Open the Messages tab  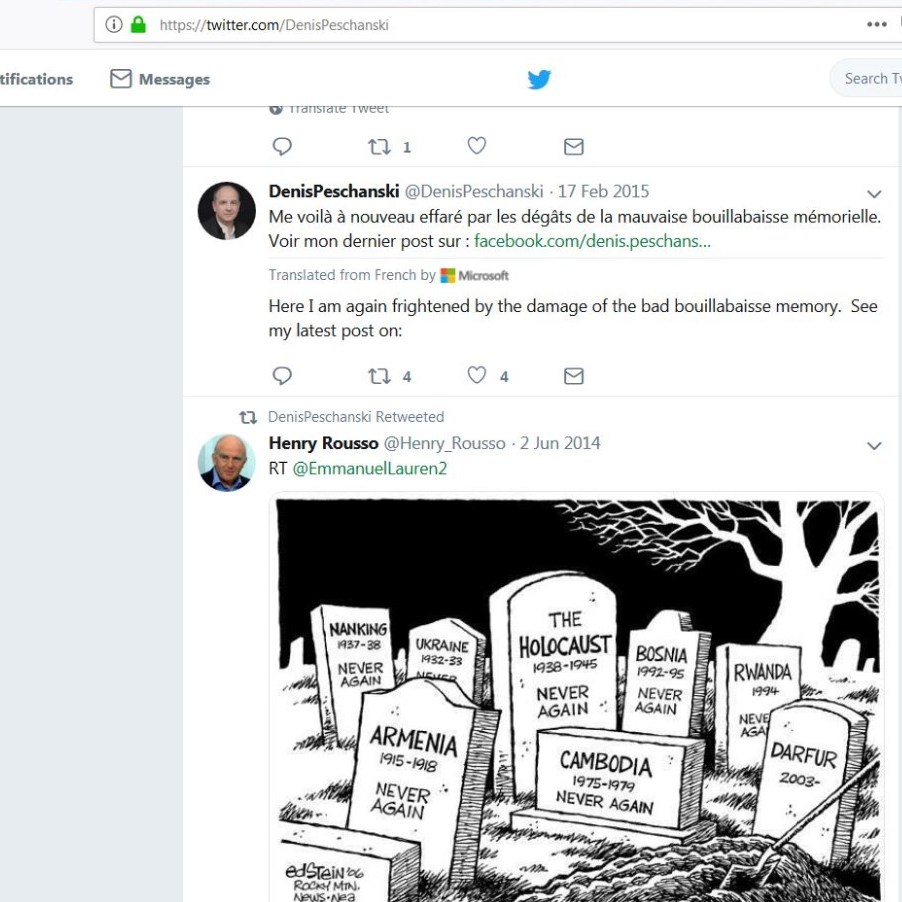coord(160,79)
